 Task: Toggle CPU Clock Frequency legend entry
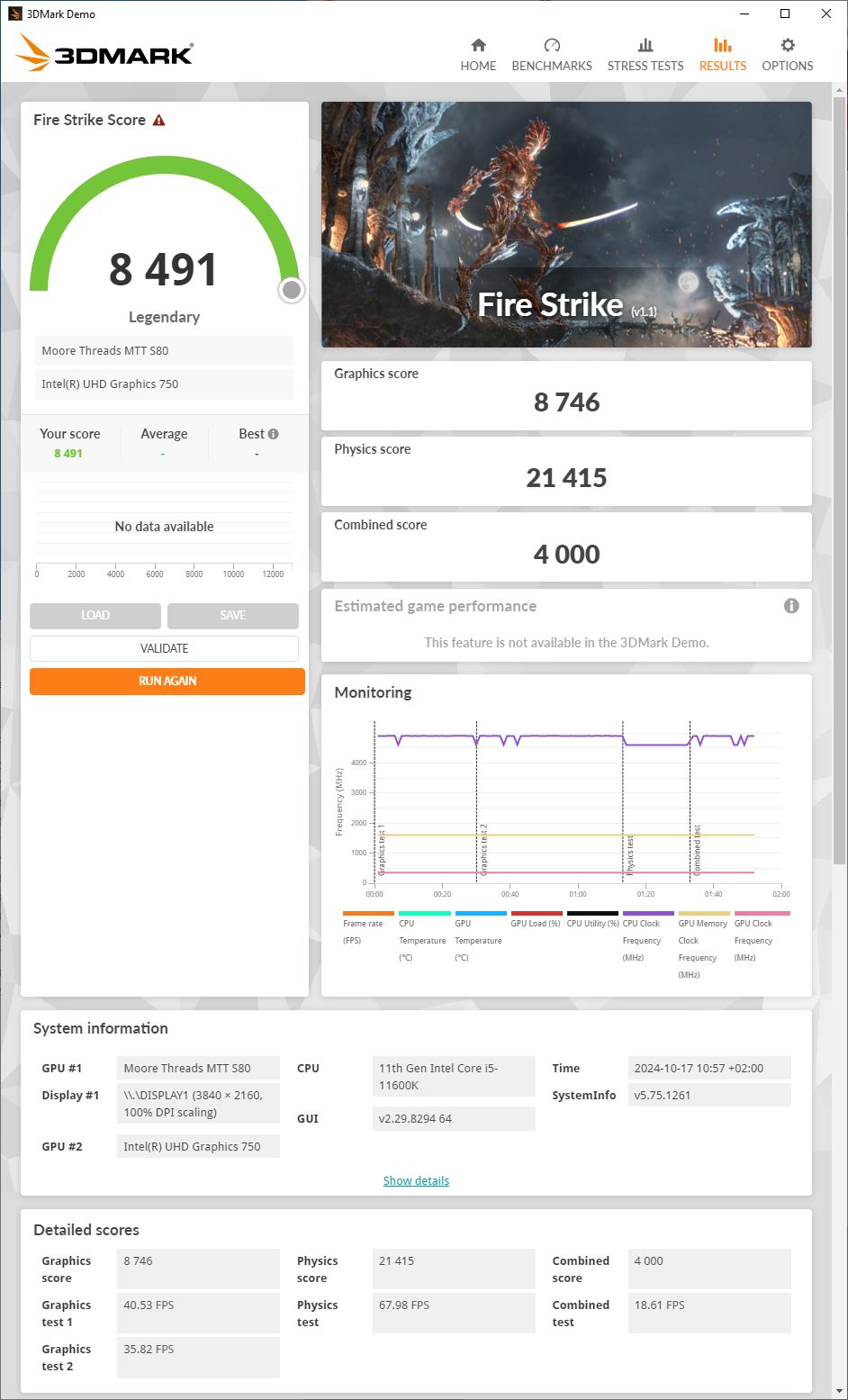point(647,937)
